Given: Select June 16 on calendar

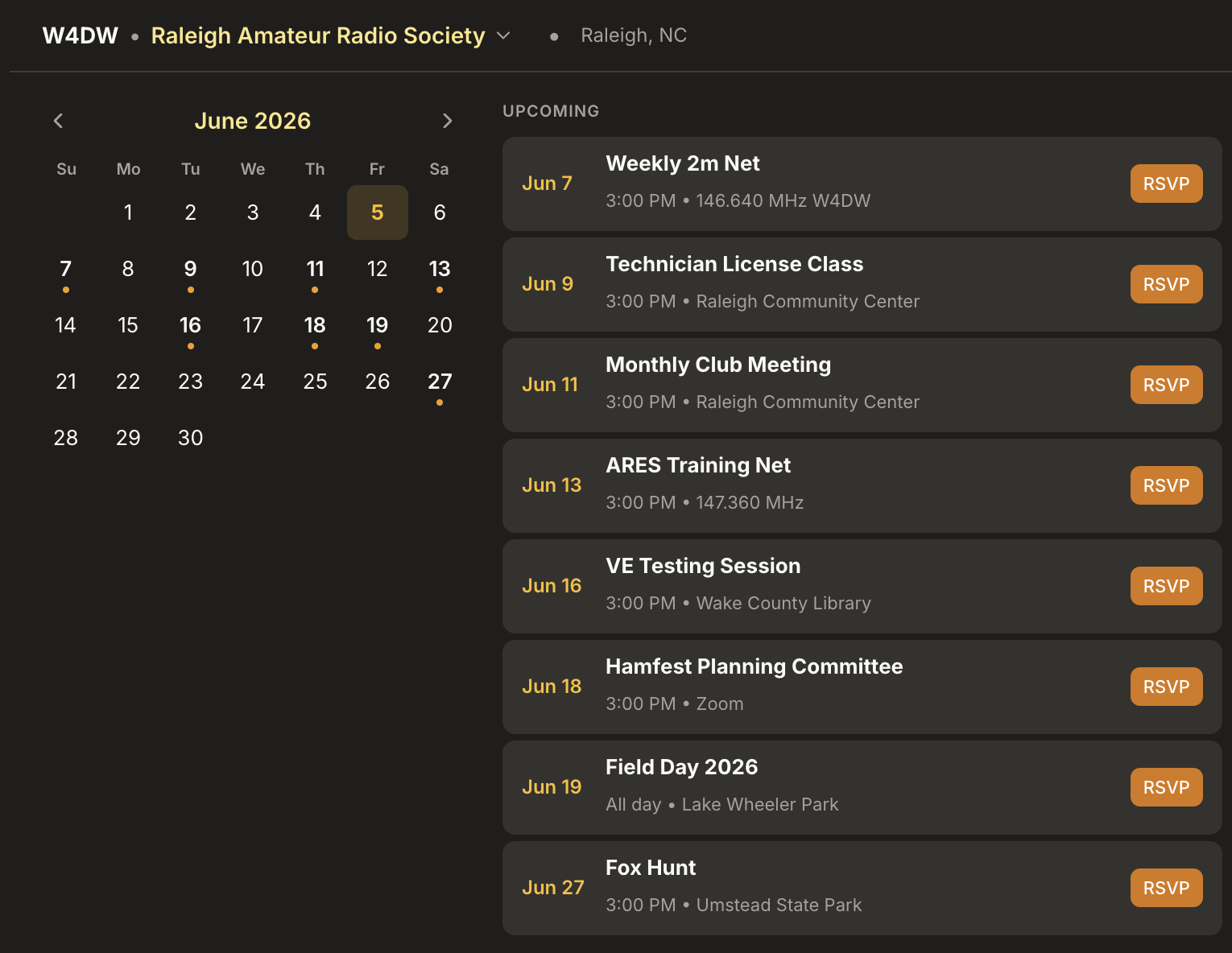Looking at the screenshot, I should pos(191,325).
